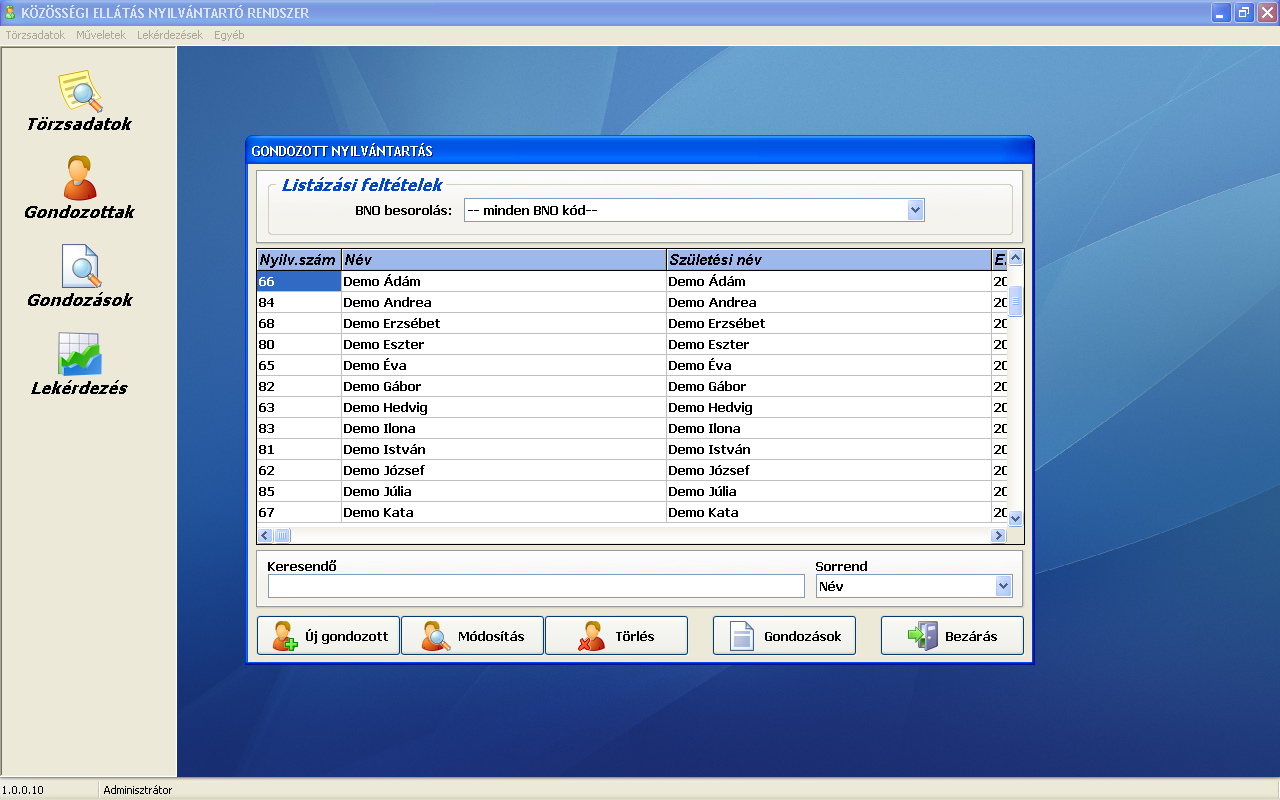Open the Lekérdezés chart icon
The width and height of the screenshot is (1280, 800).
point(80,355)
